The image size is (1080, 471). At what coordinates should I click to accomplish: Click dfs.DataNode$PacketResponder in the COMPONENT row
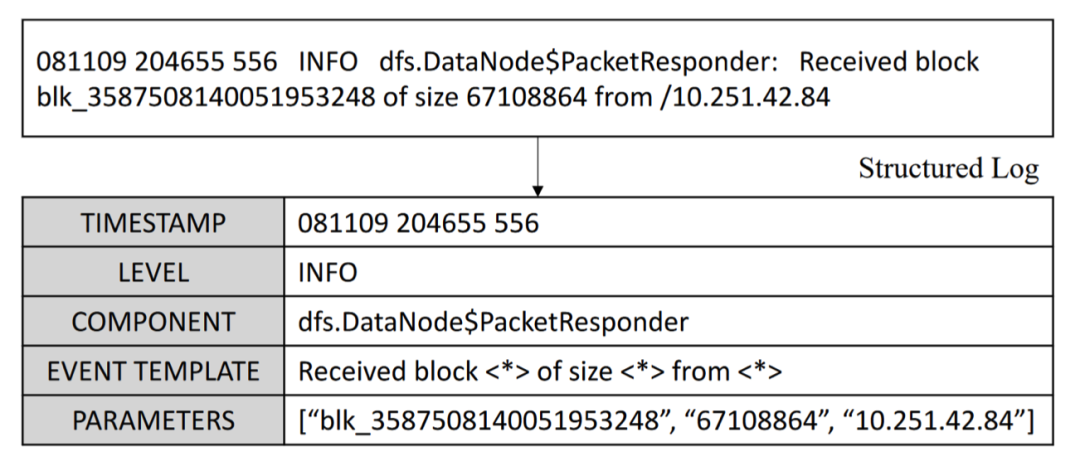coord(493,322)
